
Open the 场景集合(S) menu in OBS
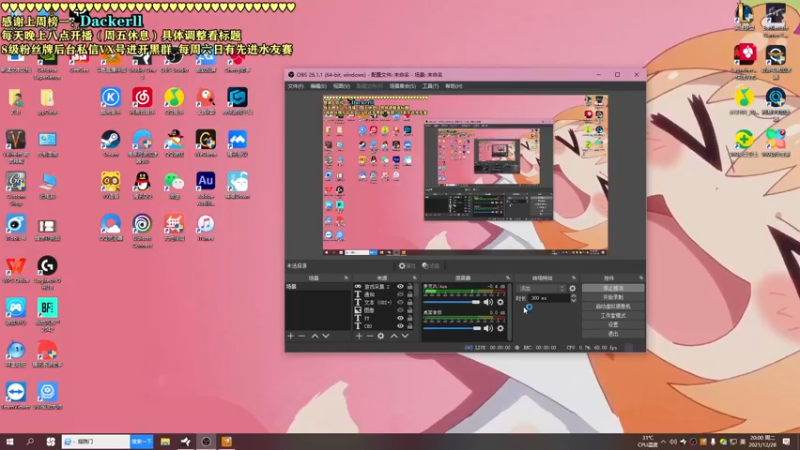coord(403,86)
